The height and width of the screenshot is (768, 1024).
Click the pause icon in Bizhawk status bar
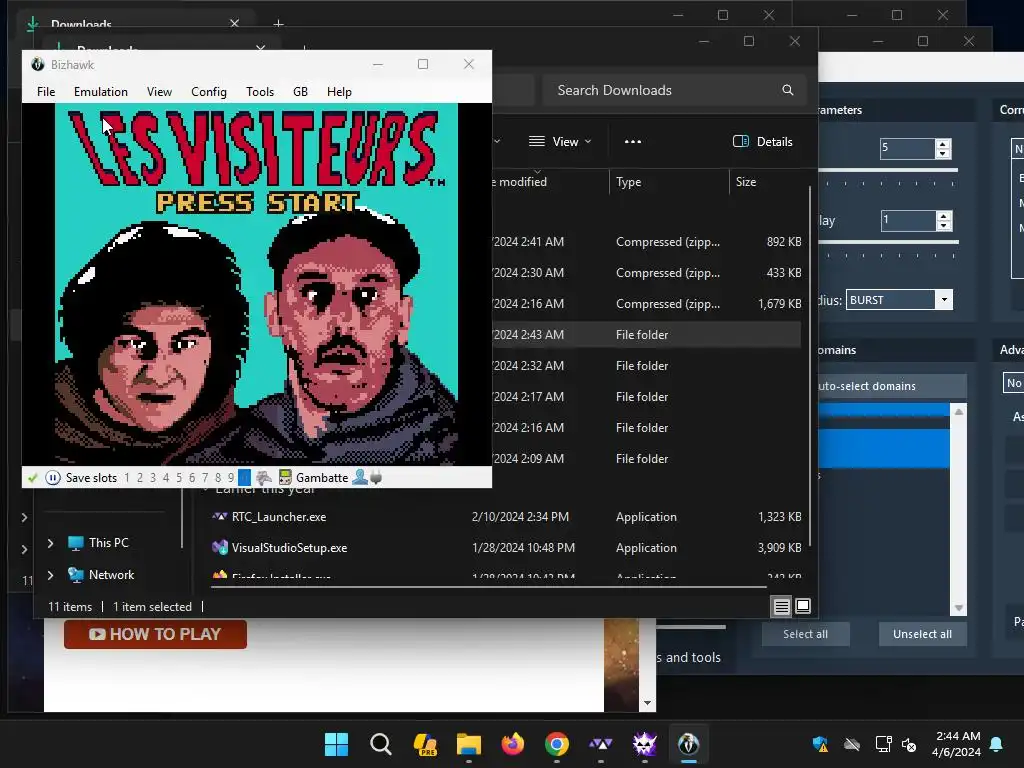click(x=53, y=477)
